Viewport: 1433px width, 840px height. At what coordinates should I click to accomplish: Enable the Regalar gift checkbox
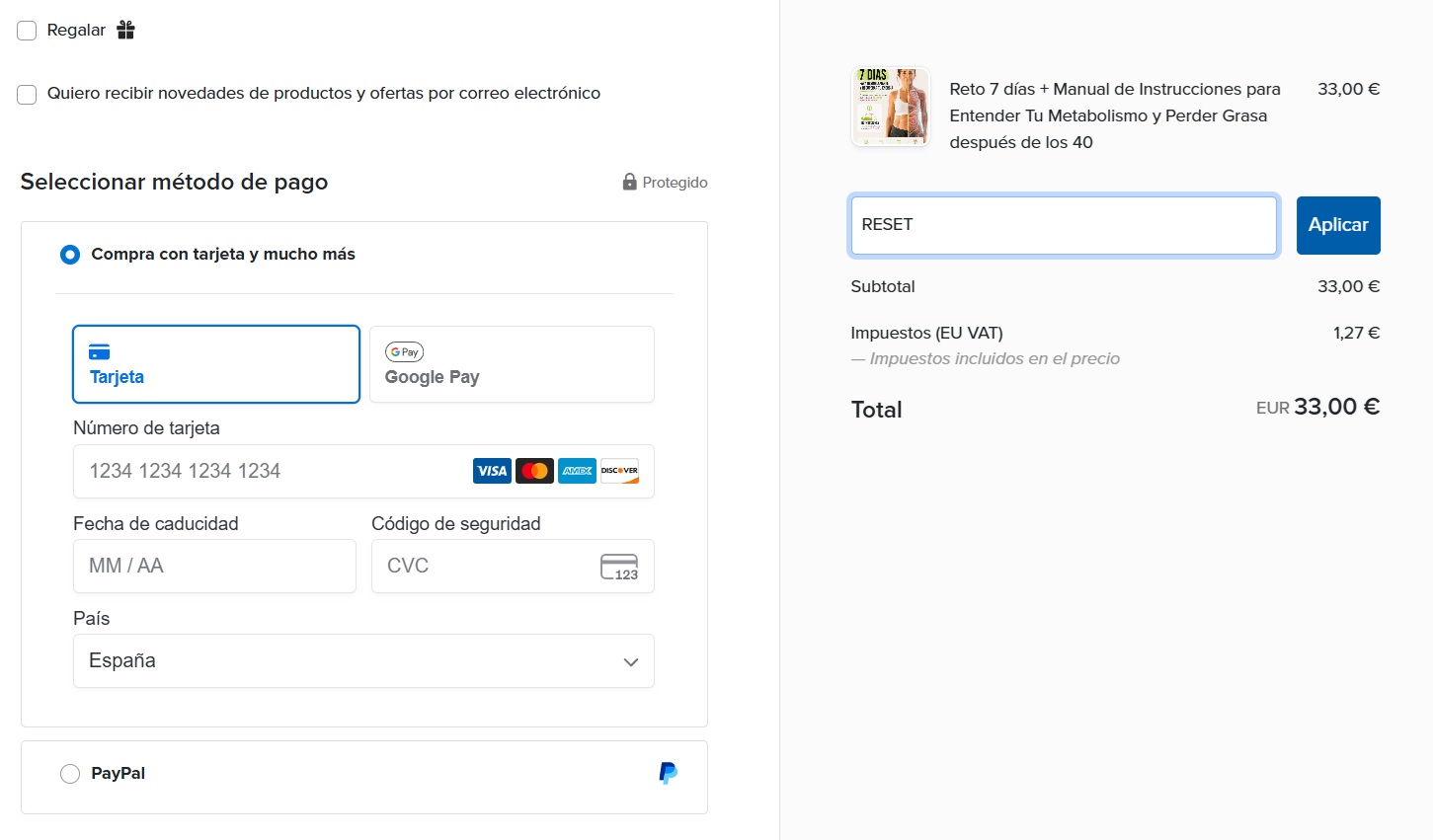coord(27,31)
